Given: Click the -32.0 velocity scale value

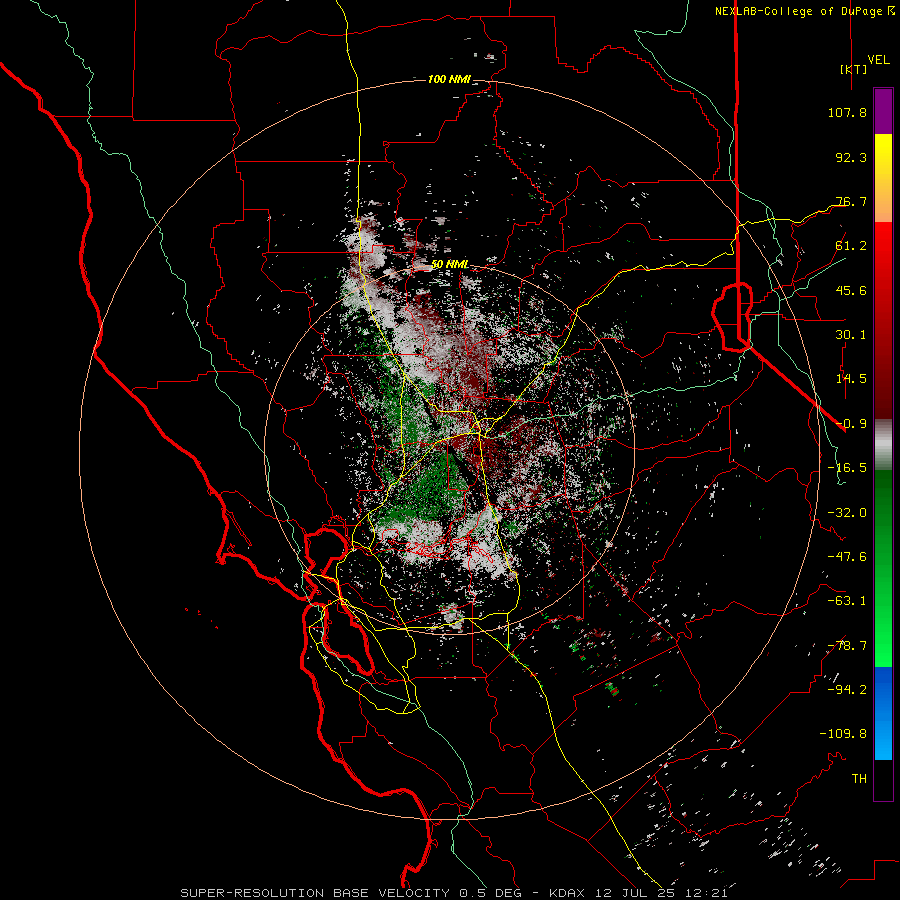Looking at the screenshot, I should [x=847, y=513].
